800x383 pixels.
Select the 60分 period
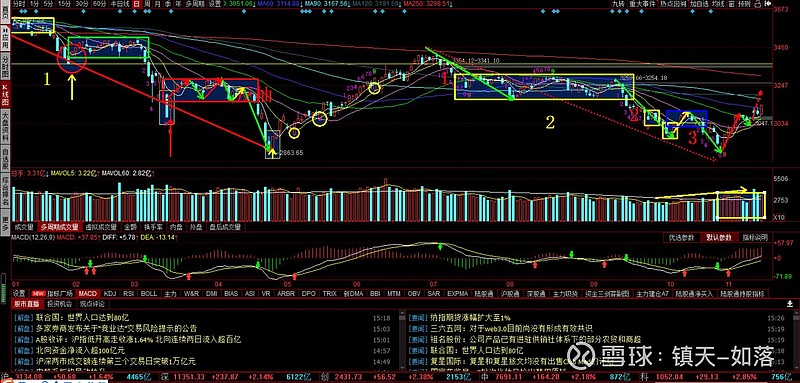pos(99,4)
